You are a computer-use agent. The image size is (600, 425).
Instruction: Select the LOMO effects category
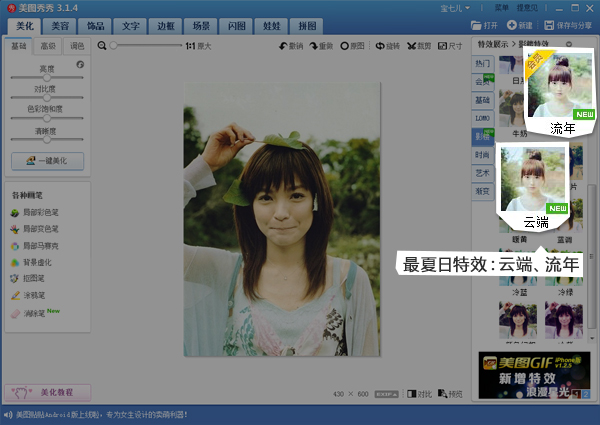pyautogui.click(x=483, y=118)
